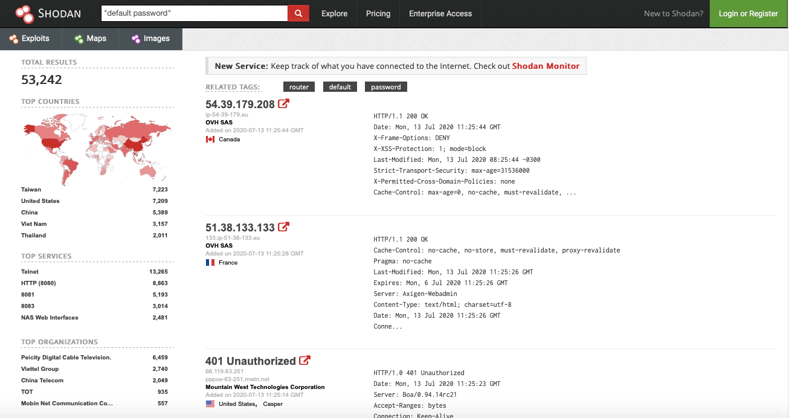Select the default related tag
Image resolution: width=789 pixels, height=418 pixels.
pos(340,87)
